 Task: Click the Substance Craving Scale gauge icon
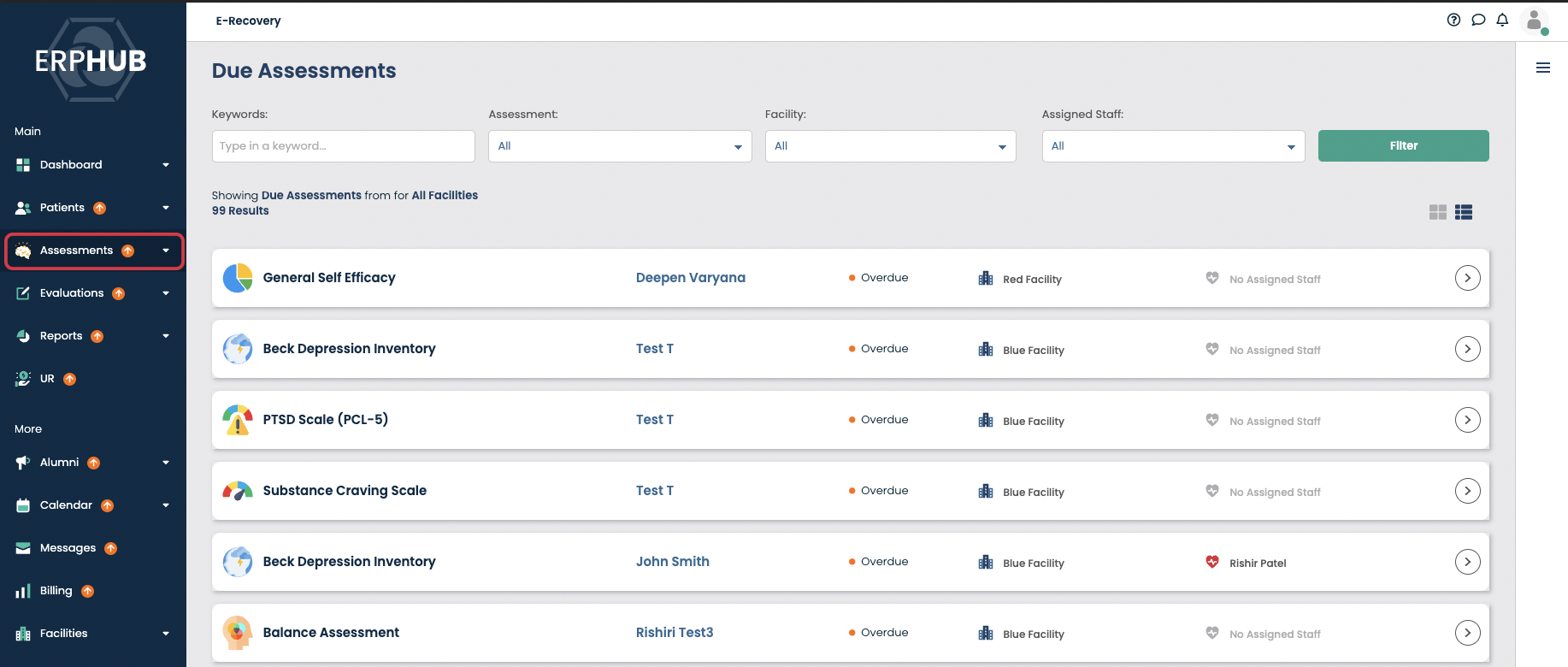tap(238, 491)
